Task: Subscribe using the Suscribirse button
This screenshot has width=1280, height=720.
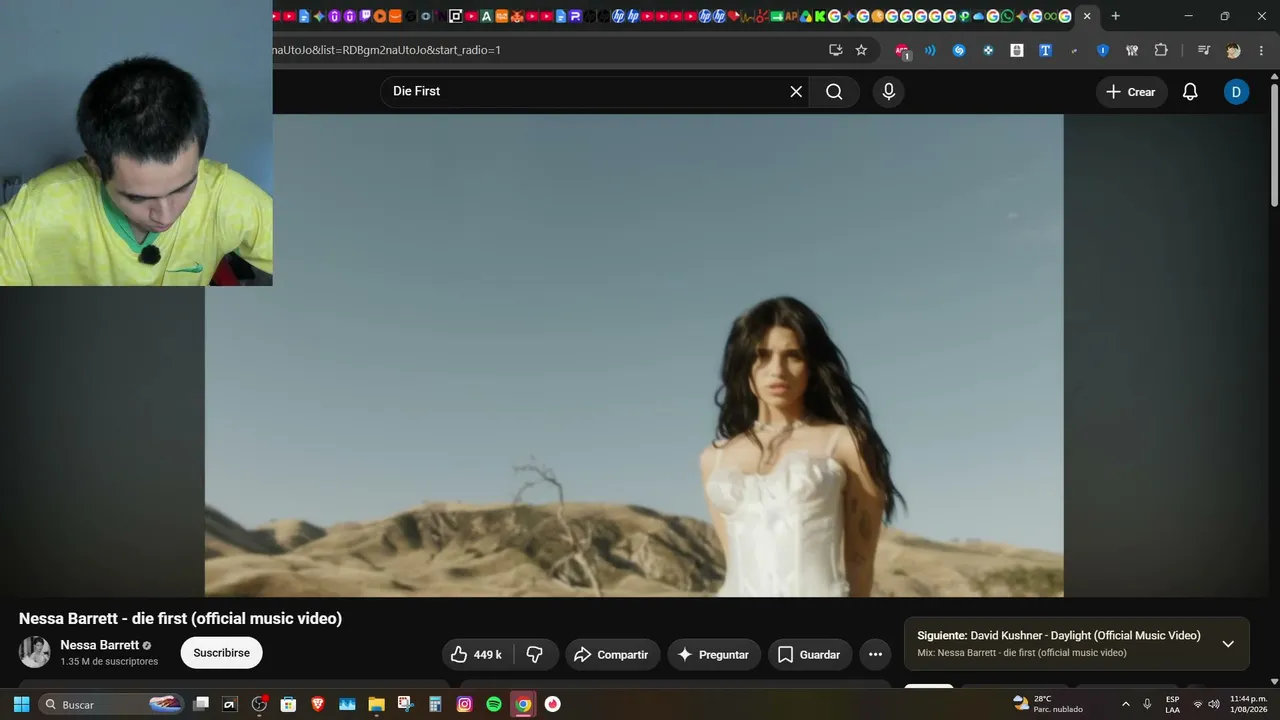Action: click(222, 653)
